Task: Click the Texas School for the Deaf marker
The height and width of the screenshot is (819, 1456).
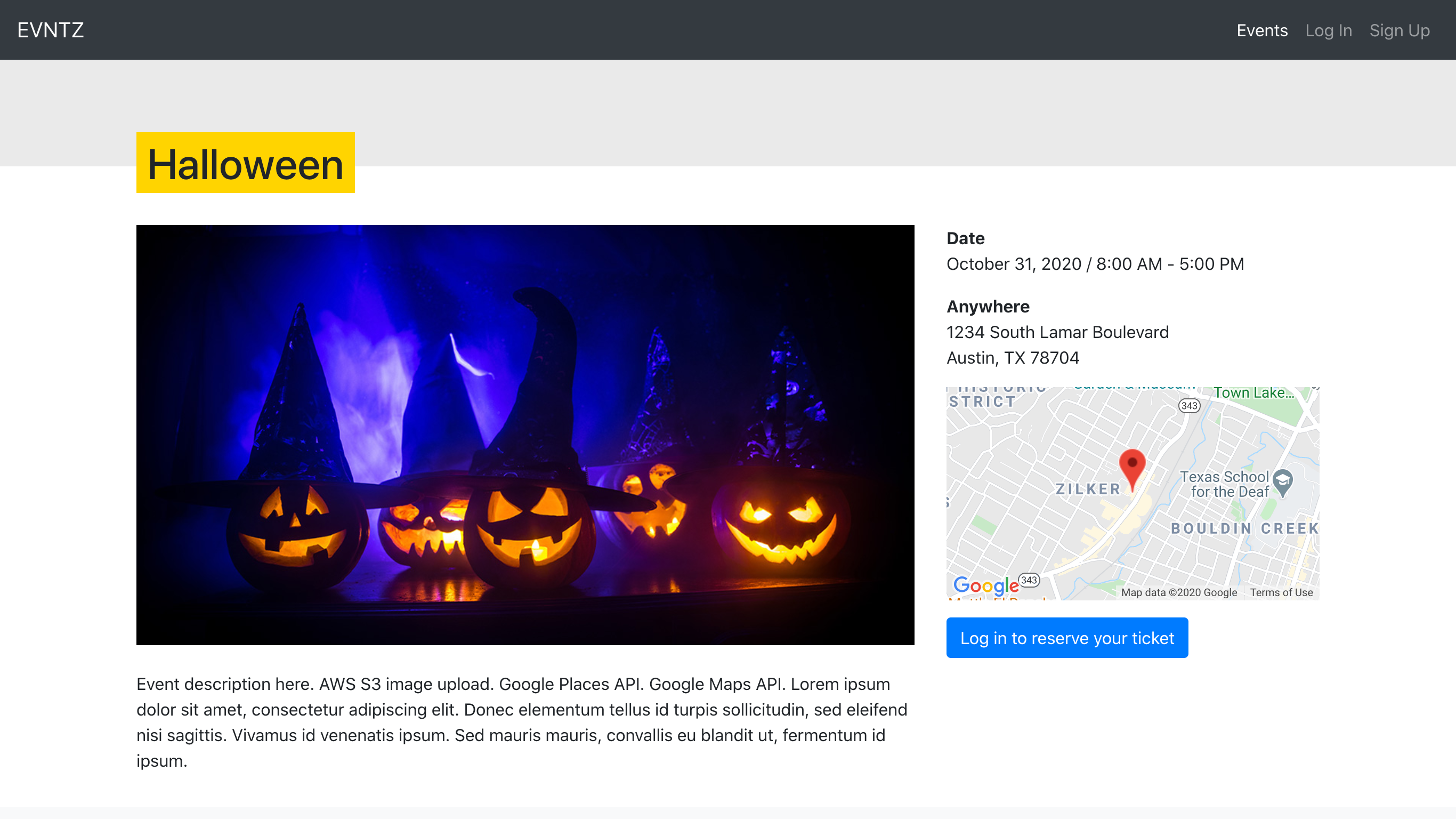Action: coord(1282,483)
